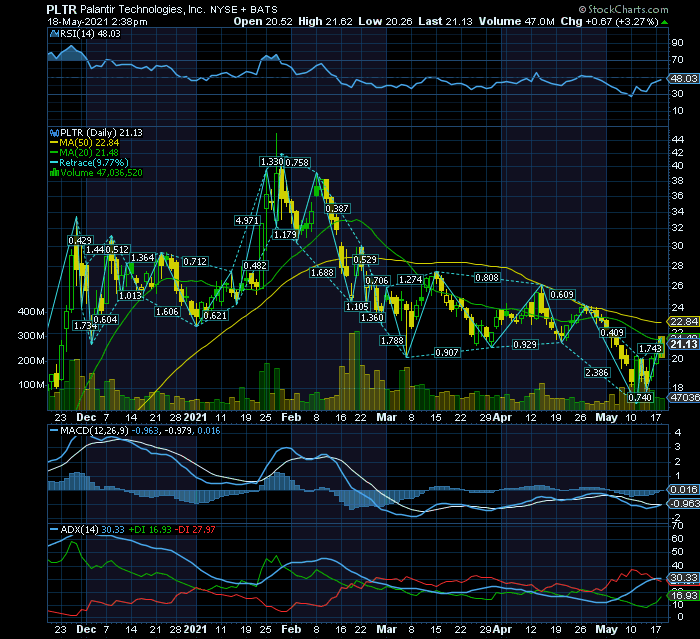Click the 1.606 retrace label
Screen dimensions: 700x639
tap(167, 312)
